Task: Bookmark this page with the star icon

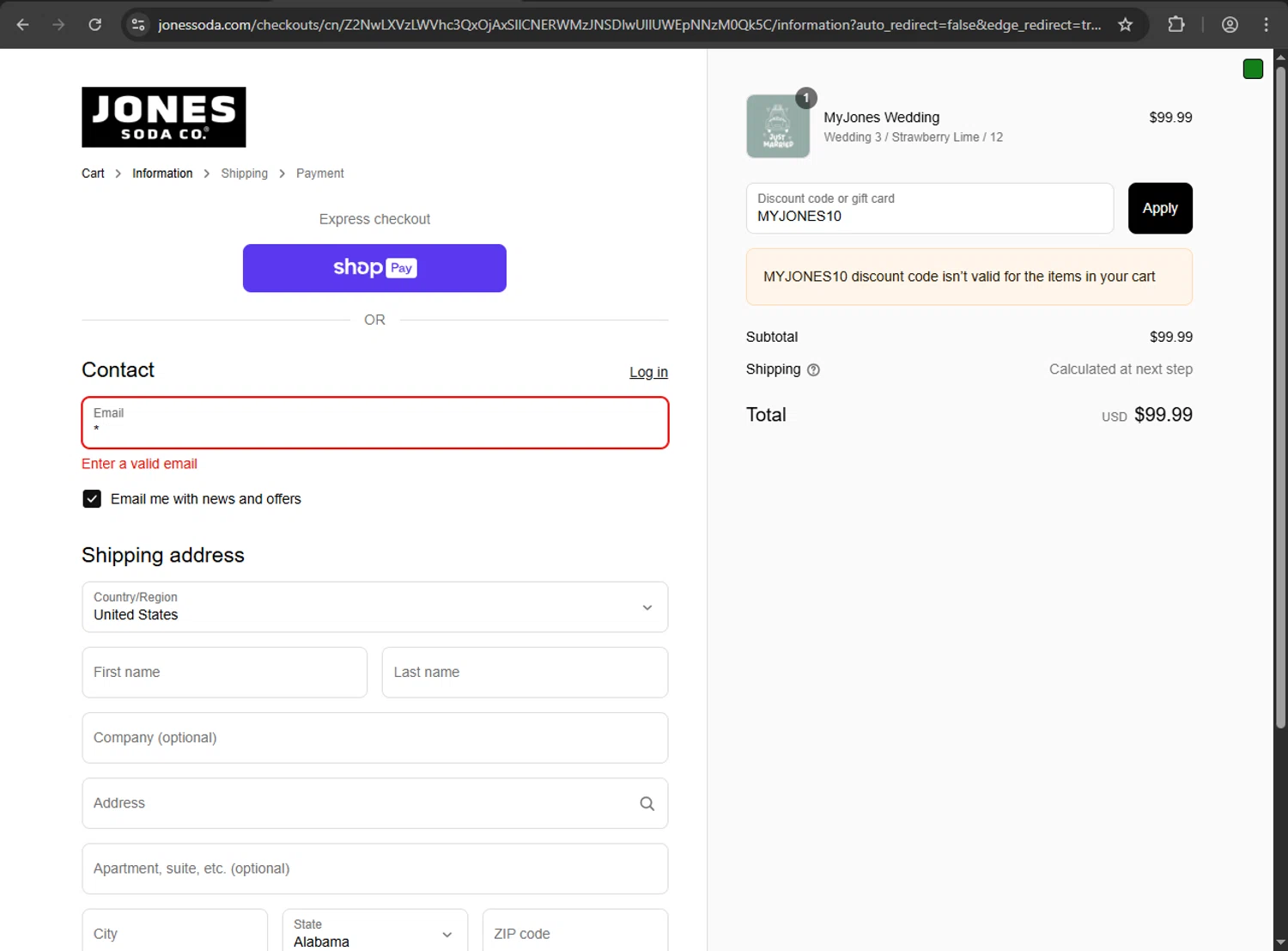Action: 1125,25
